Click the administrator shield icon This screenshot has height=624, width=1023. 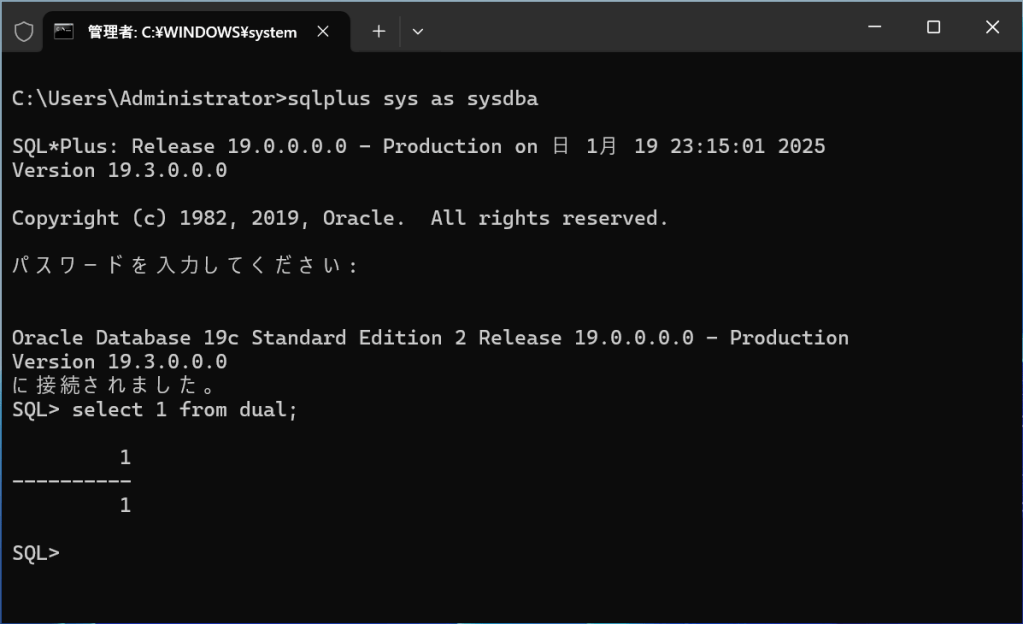(24, 31)
